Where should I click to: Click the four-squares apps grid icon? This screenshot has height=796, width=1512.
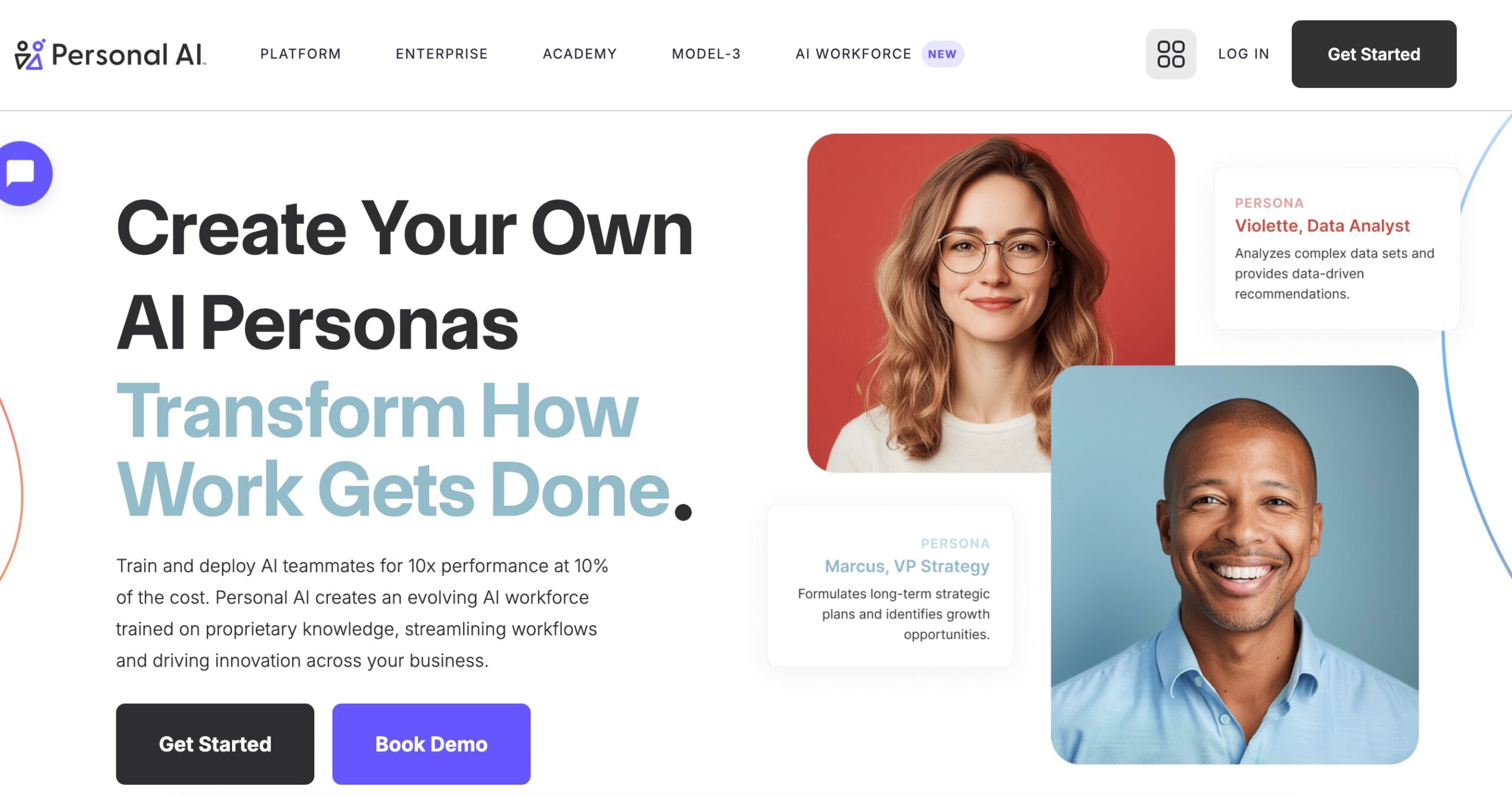point(1171,54)
